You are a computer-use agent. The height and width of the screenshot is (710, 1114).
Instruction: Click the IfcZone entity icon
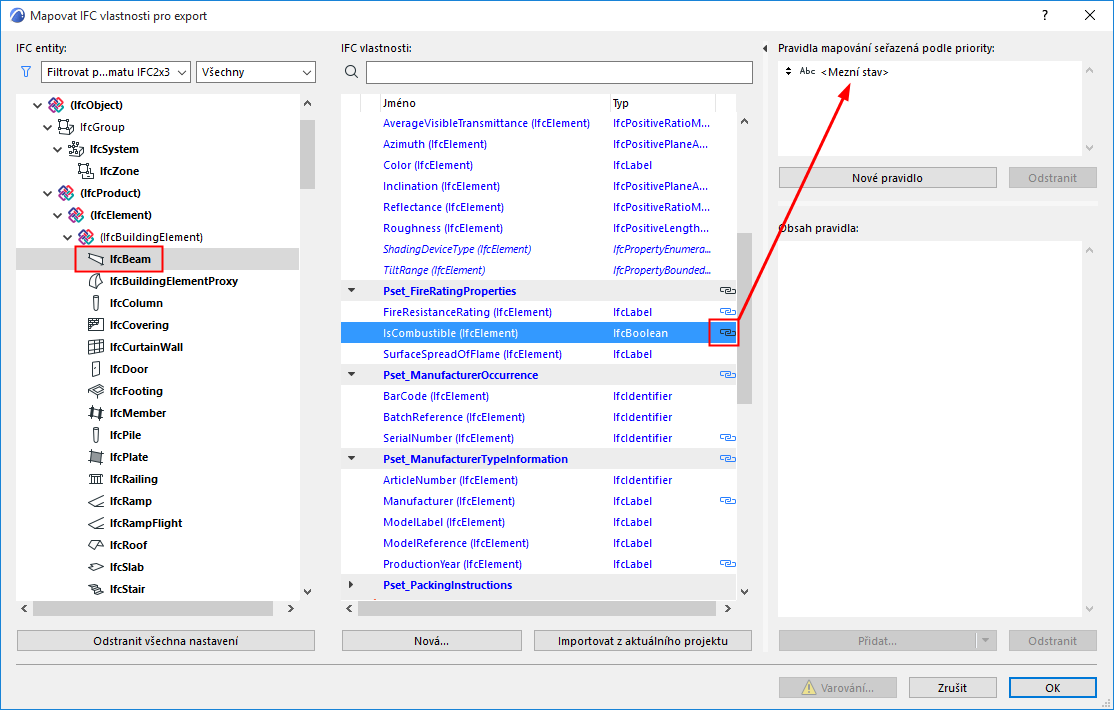(x=85, y=171)
